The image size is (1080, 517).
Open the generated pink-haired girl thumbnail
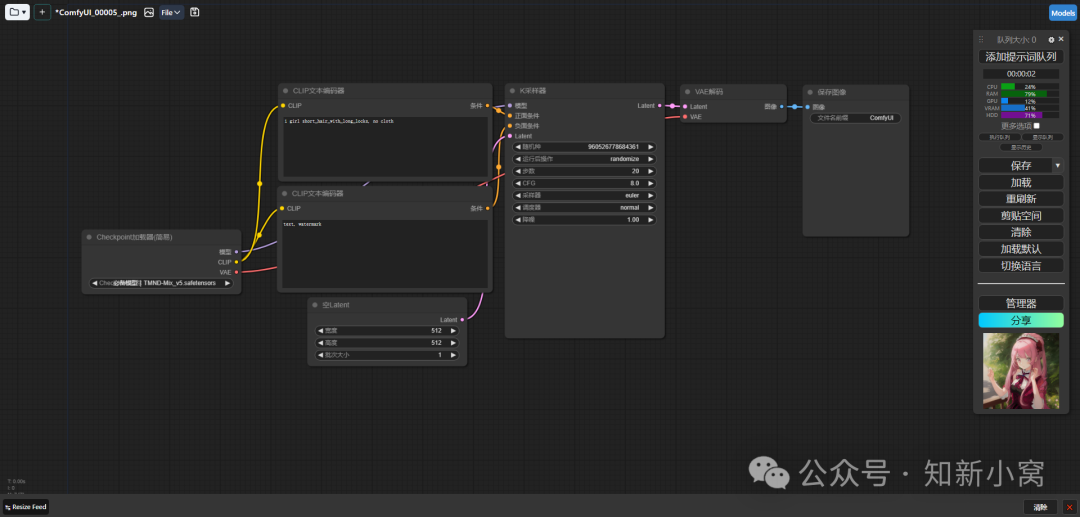[1021, 371]
